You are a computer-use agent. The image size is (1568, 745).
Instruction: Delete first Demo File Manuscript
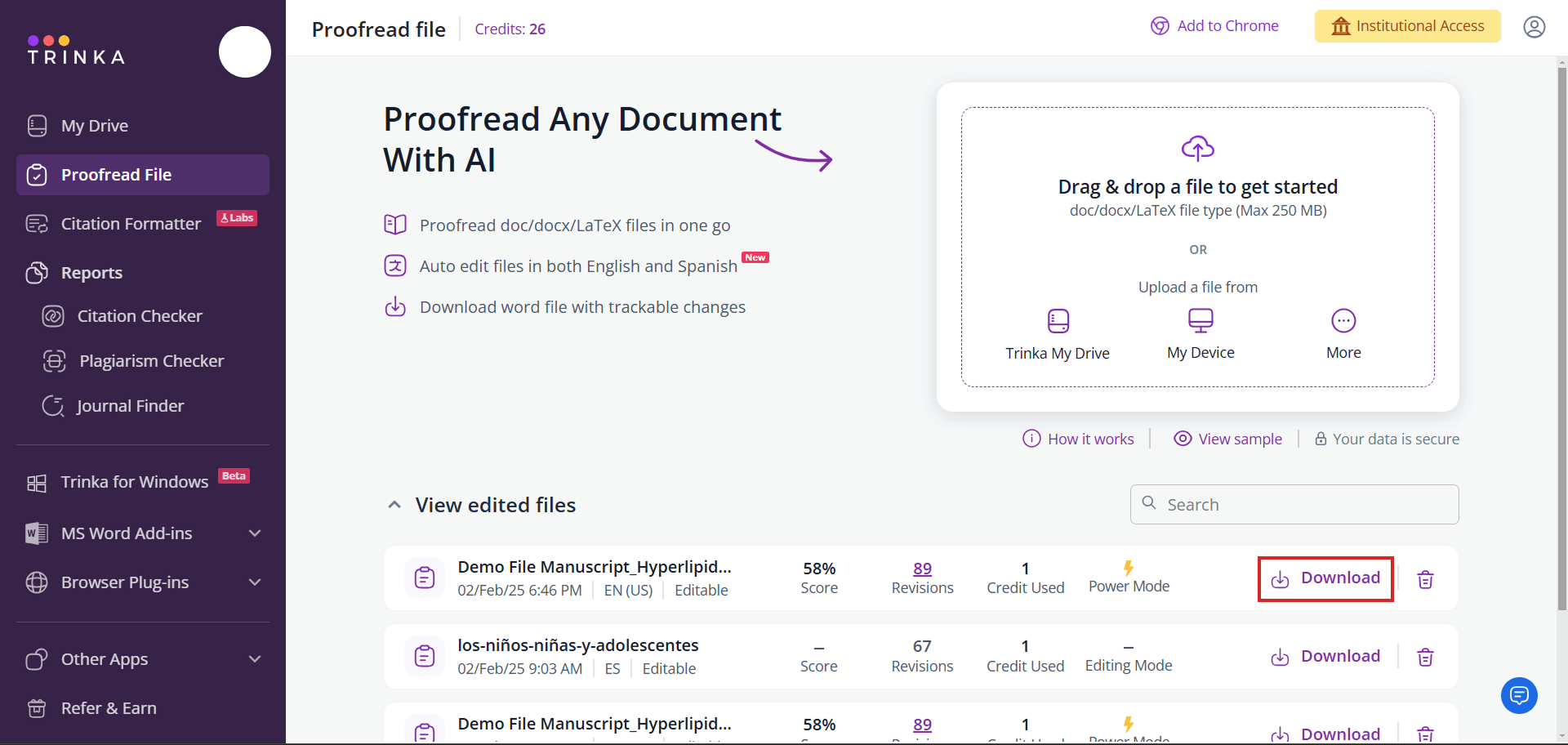(x=1425, y=579)
